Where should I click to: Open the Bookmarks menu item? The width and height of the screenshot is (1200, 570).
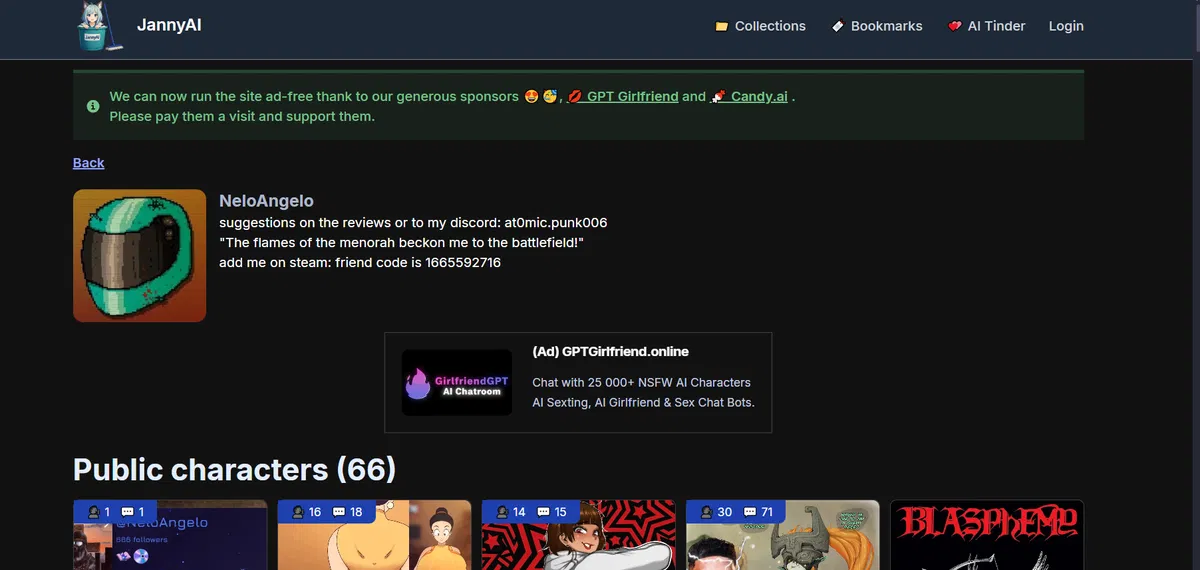(877, 27)
